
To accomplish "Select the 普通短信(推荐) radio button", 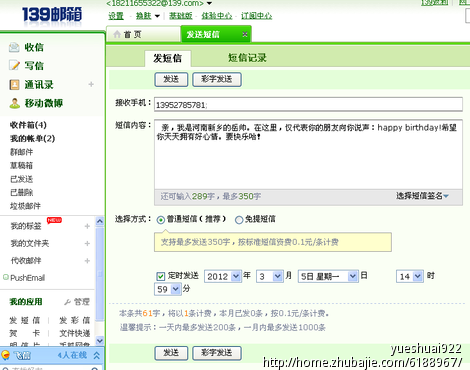I will 161,220.
